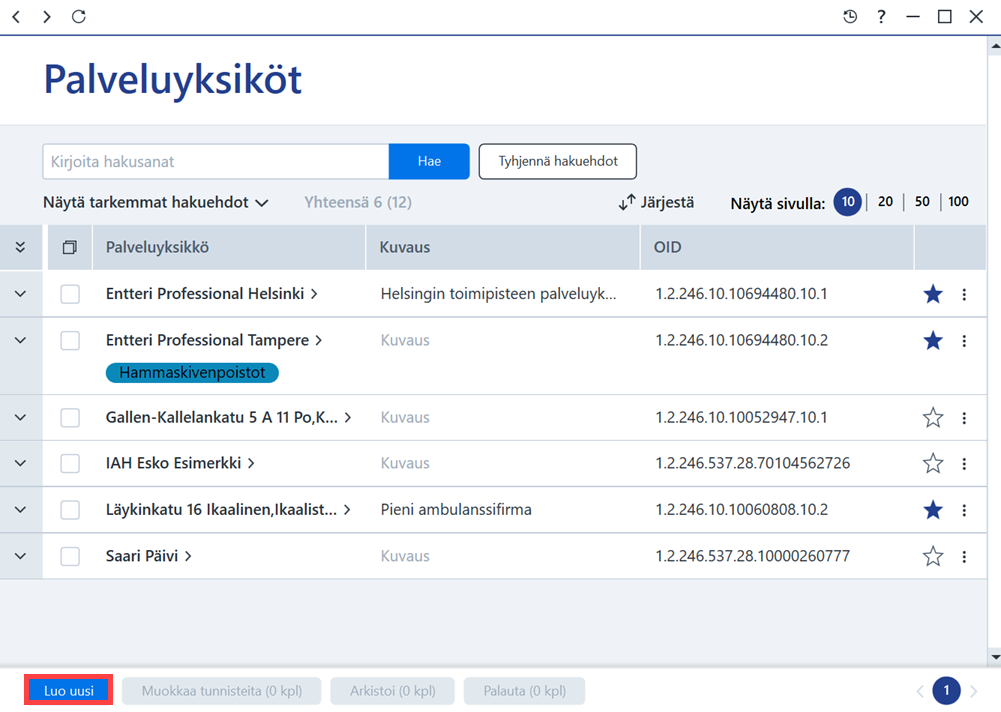Mark Saari Päivi as favorite
This screenshot has height=712, width=1001.
[x=933, y=556]
